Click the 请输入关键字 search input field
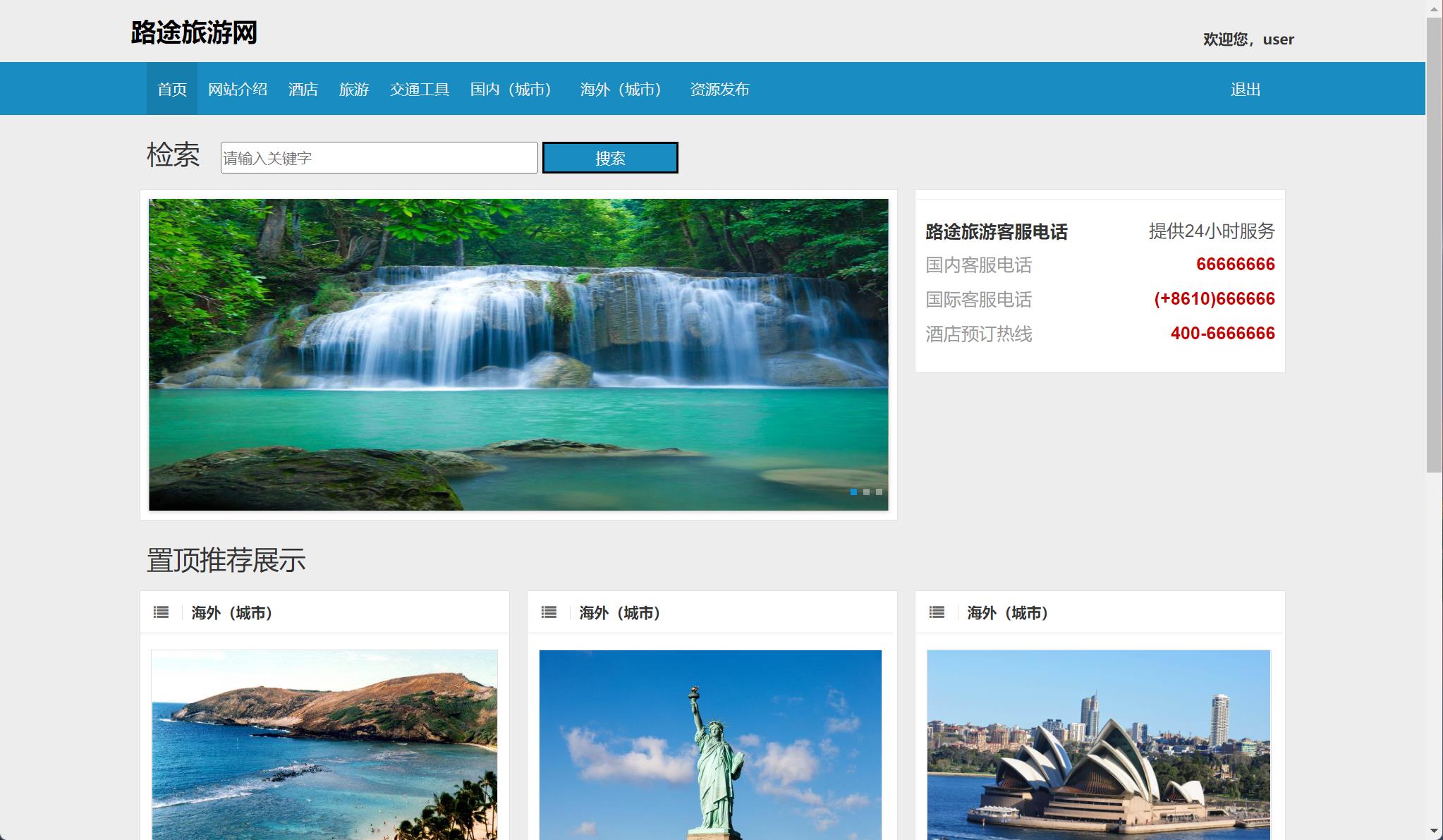Image resolution: width=1443 pixels, height=840 pixels. 378,157
